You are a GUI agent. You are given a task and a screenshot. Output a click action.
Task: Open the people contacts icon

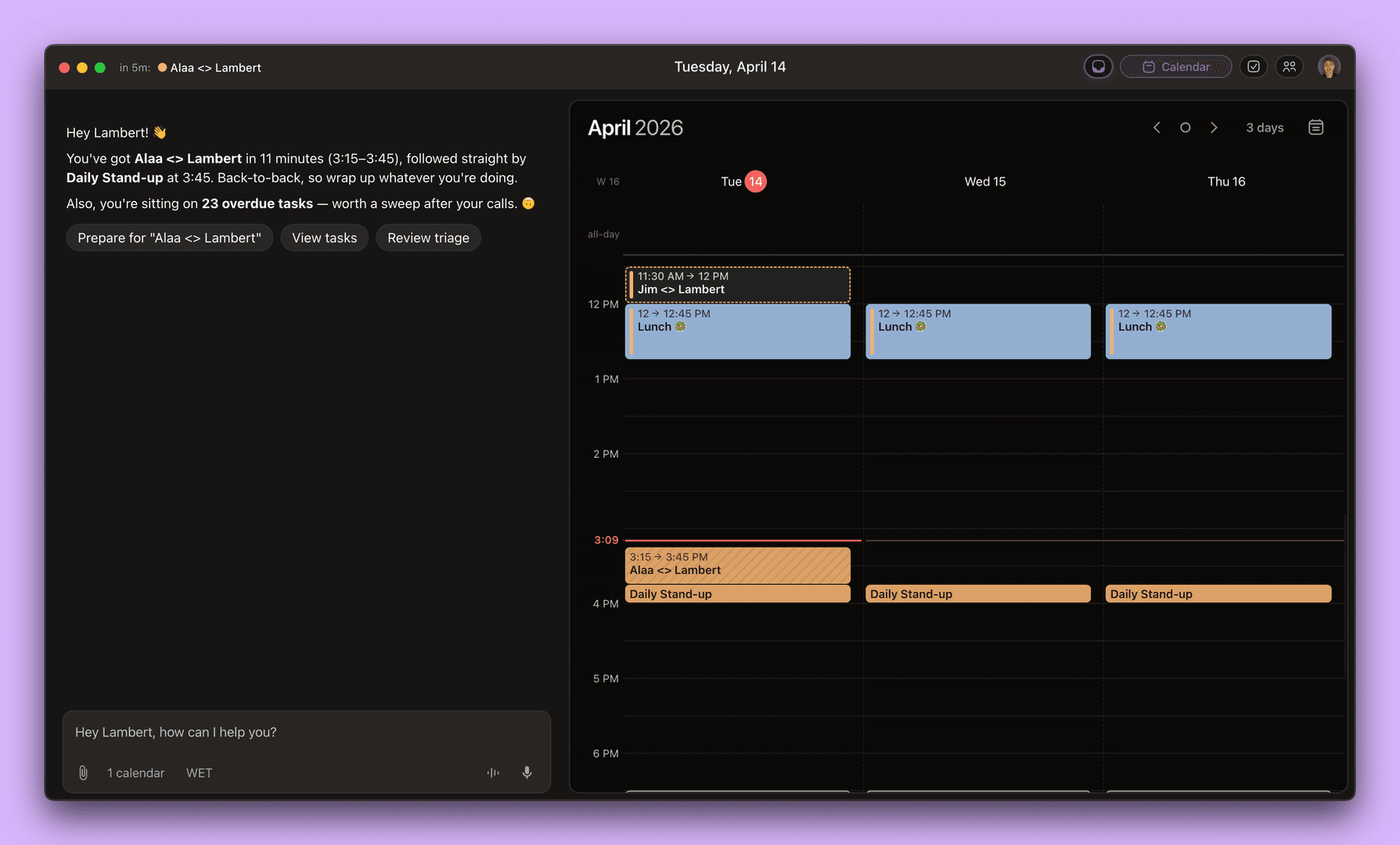[1290, 67]
